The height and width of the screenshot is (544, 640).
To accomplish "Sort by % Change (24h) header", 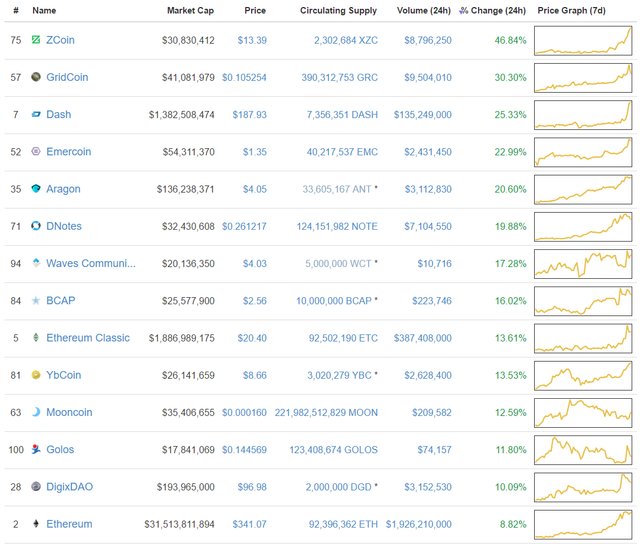I will (x=492, y=11).
